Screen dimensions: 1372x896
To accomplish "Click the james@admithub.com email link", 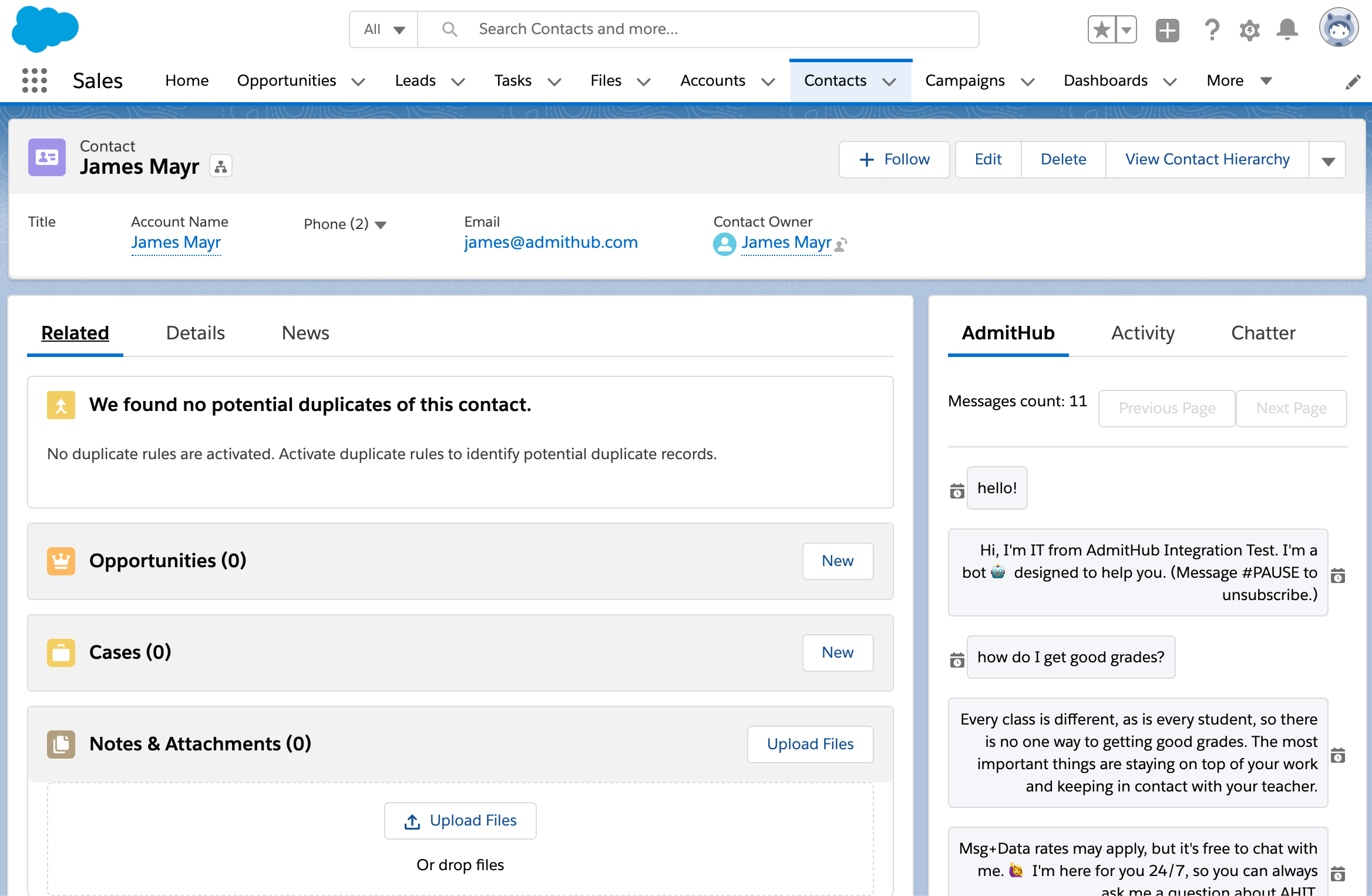I will pos(550,242).
